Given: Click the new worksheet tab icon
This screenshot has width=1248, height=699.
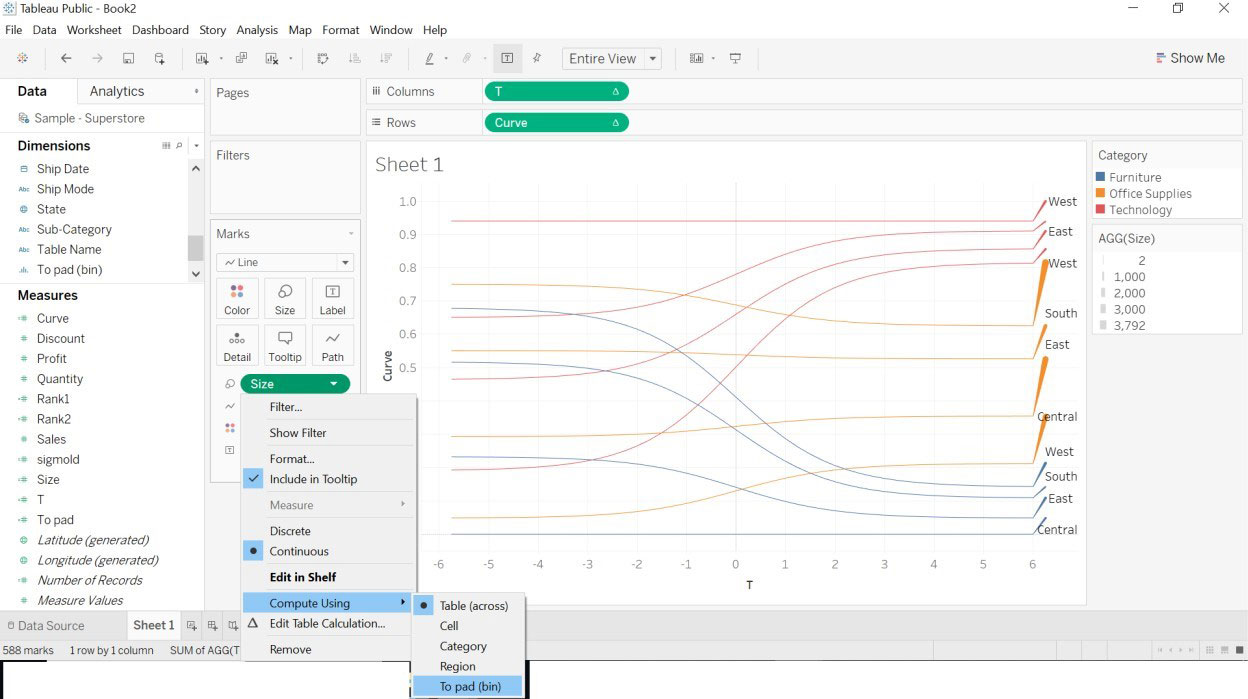Looking at the screenshot, I should 192,626.
